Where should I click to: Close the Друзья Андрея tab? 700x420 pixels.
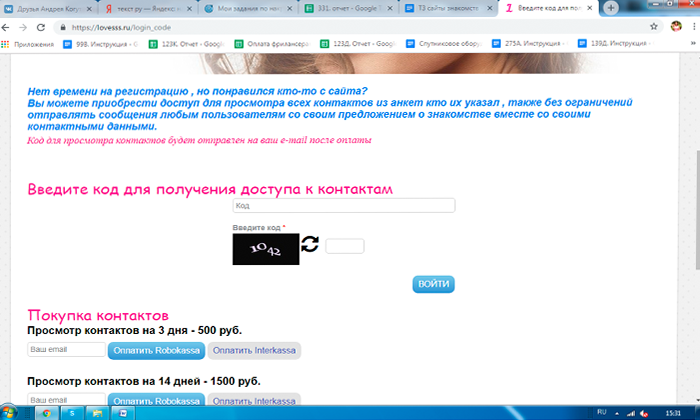tap(89, 8)
